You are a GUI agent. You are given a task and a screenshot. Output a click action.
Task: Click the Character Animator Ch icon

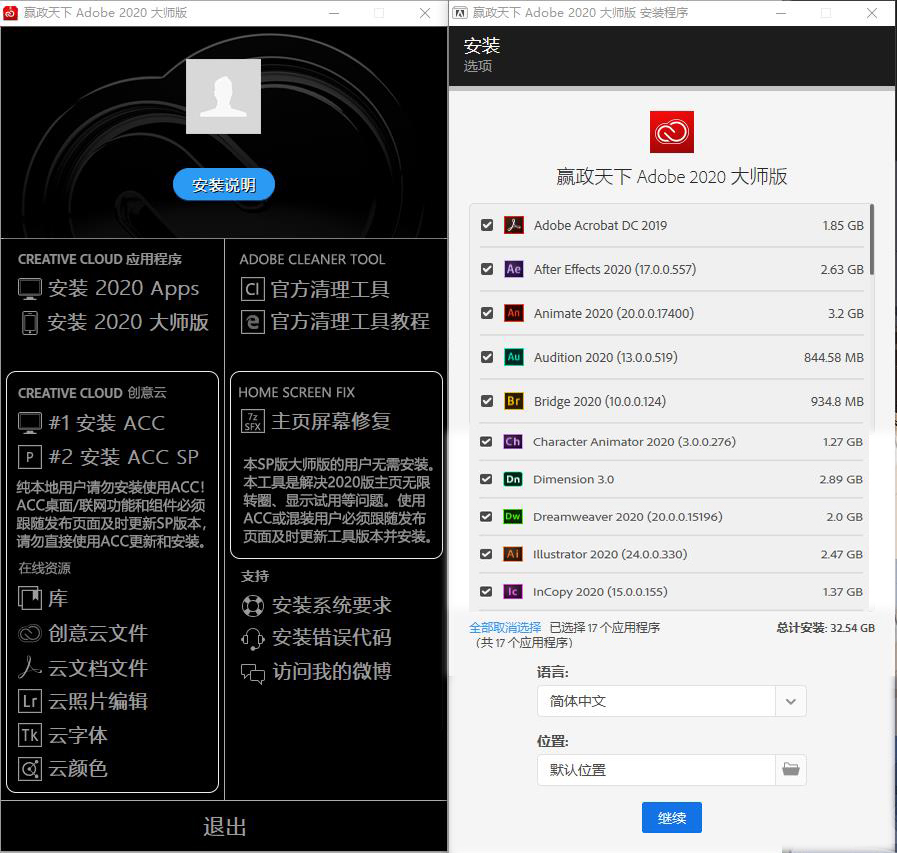point(513,442)
